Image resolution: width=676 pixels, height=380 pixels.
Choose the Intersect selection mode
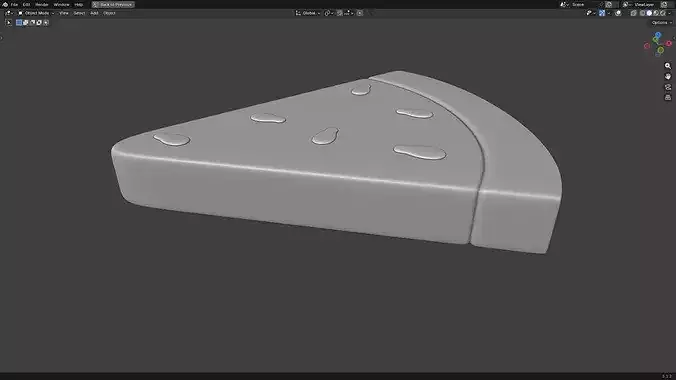46,22
